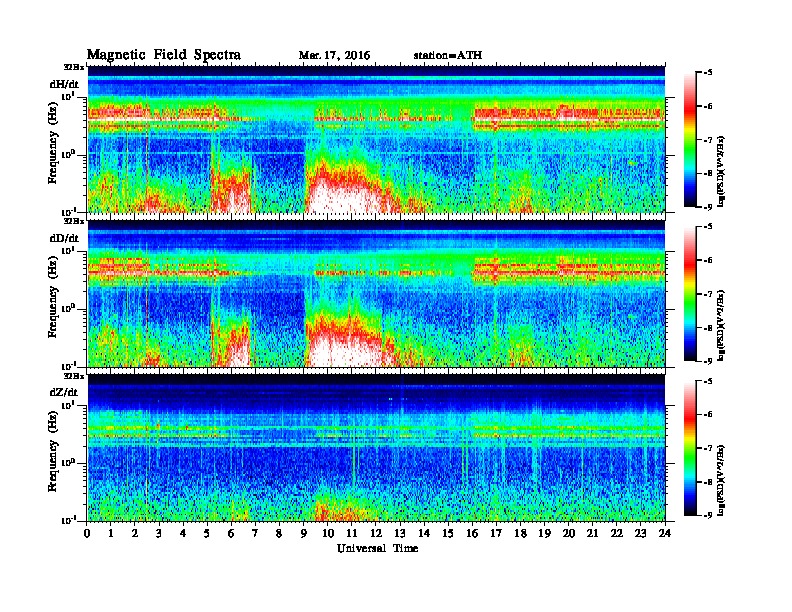Click the hour 3 tick label on the time axis

tap(159, 534)
